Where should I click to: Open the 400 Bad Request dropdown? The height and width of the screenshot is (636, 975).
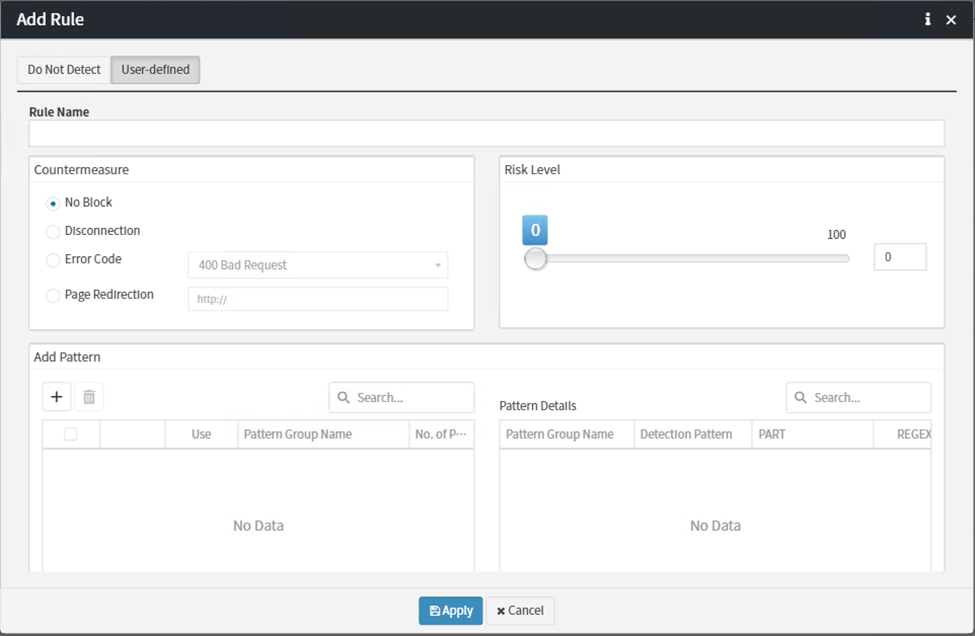(x=317, y=265)
